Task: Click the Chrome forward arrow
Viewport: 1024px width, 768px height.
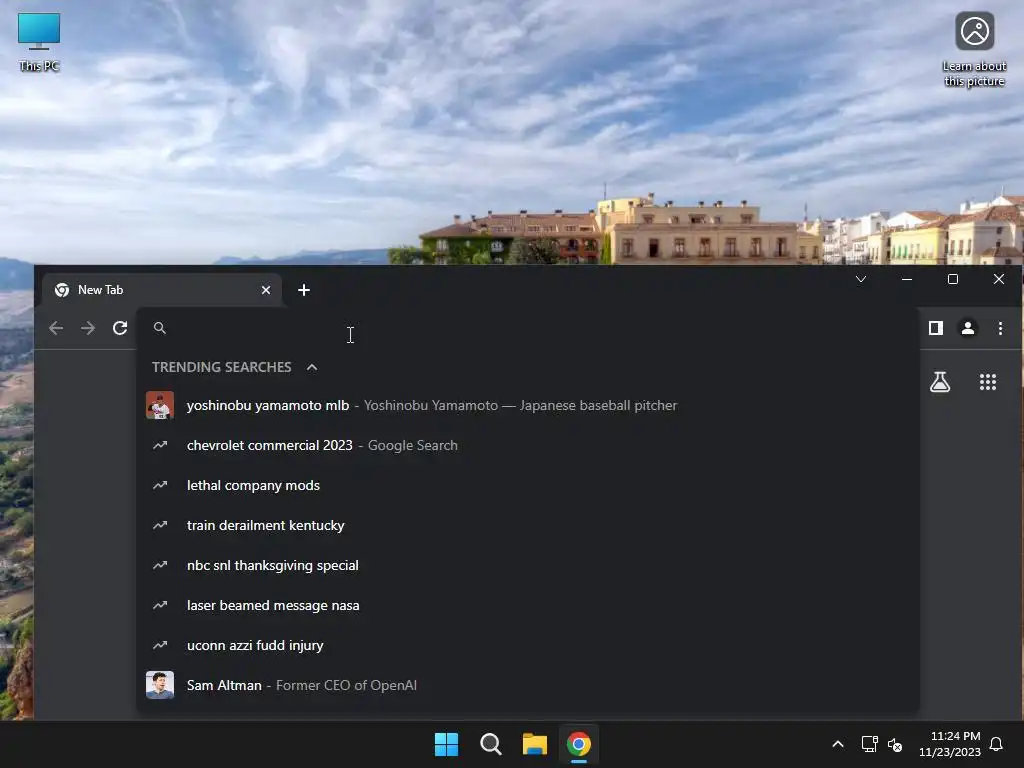Action: (88, 328)
